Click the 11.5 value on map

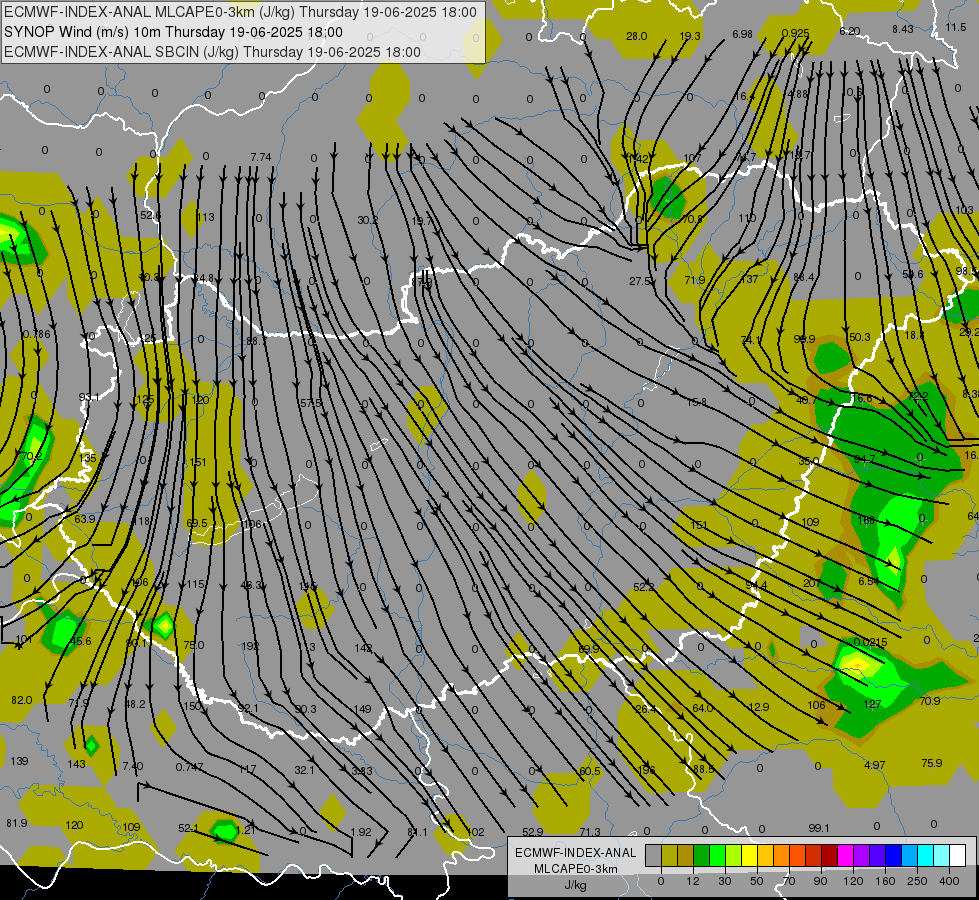(x=956, y=27)
